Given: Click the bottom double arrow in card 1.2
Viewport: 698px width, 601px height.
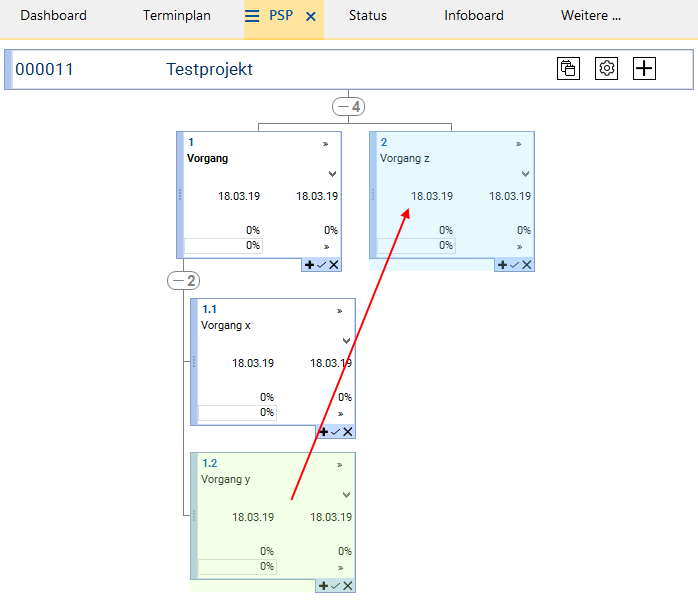Looking at the screenshot, I should pos(341,568).
